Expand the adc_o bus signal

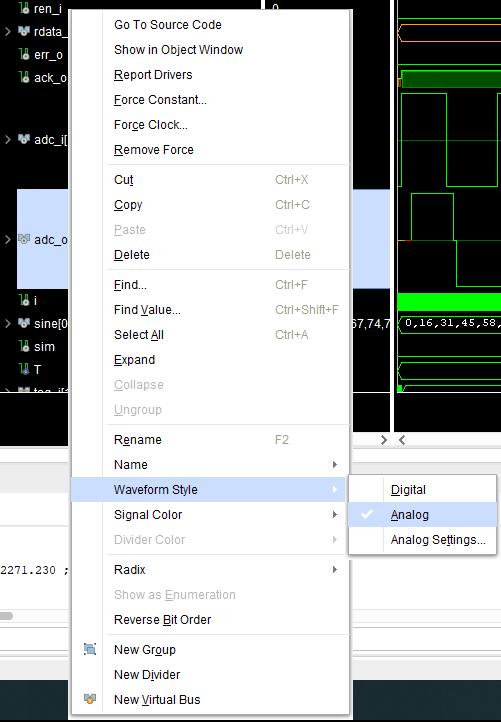(8, 239)
